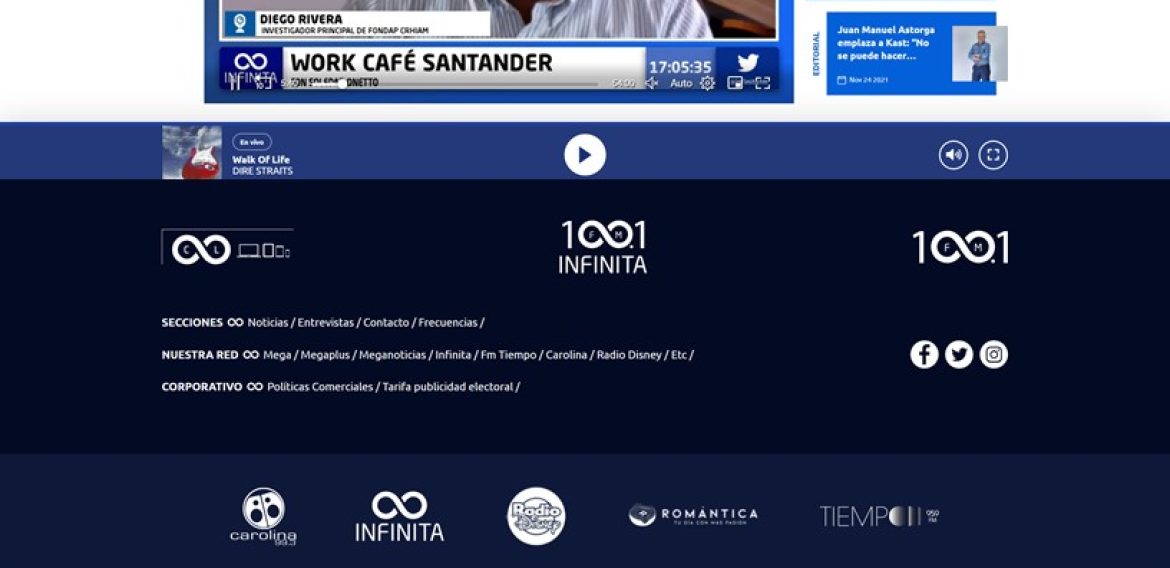Open the Auto quality selector
The width and height of the screenshot is (1170, 568).
(681, 84)
